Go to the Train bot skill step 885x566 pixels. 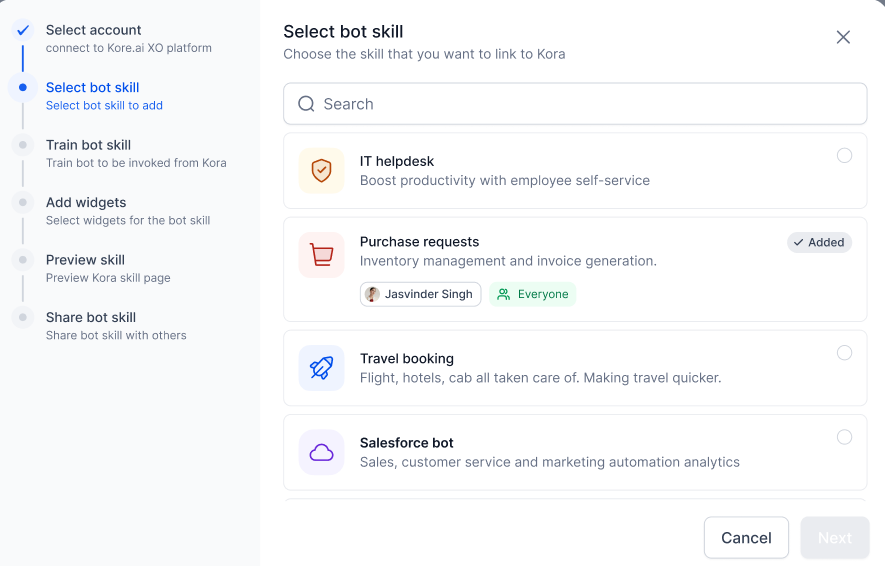(88, 146)
